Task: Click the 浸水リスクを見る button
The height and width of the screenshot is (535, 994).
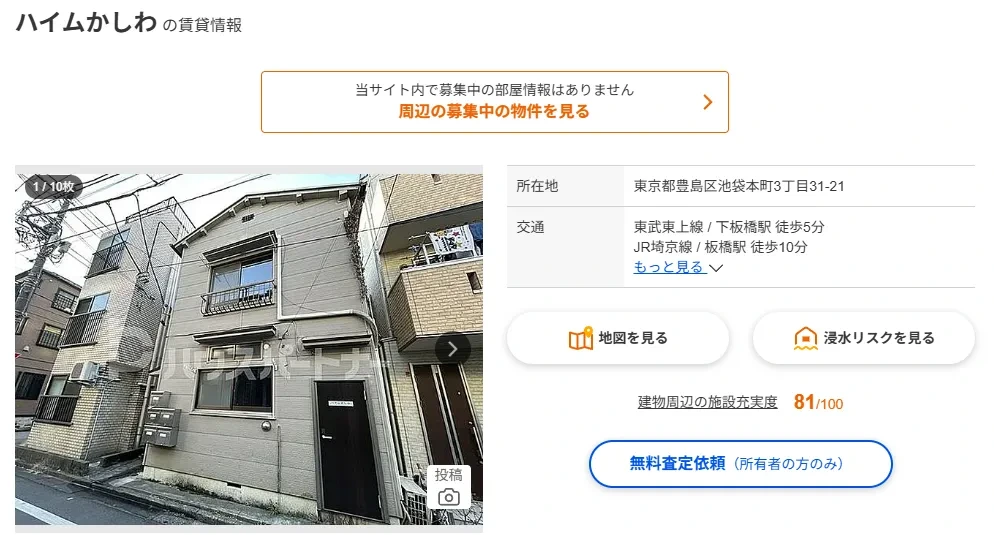Action: [863, 338]
